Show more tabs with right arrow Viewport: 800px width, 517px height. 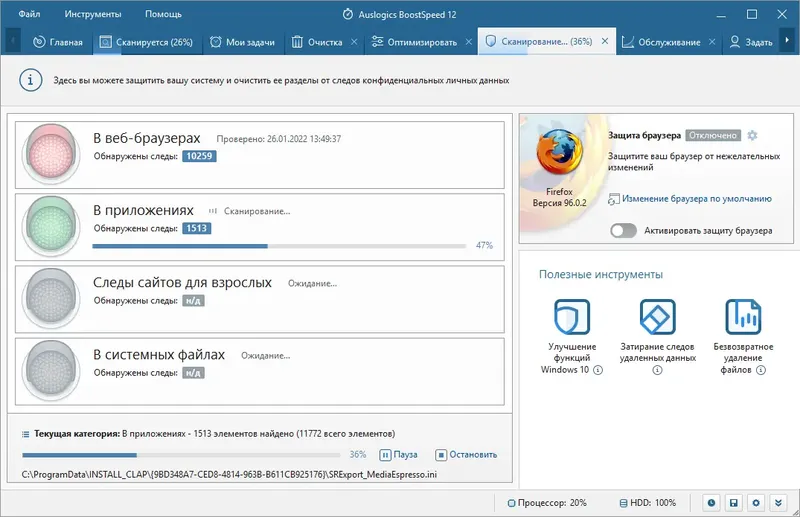[x=787, y=40]
